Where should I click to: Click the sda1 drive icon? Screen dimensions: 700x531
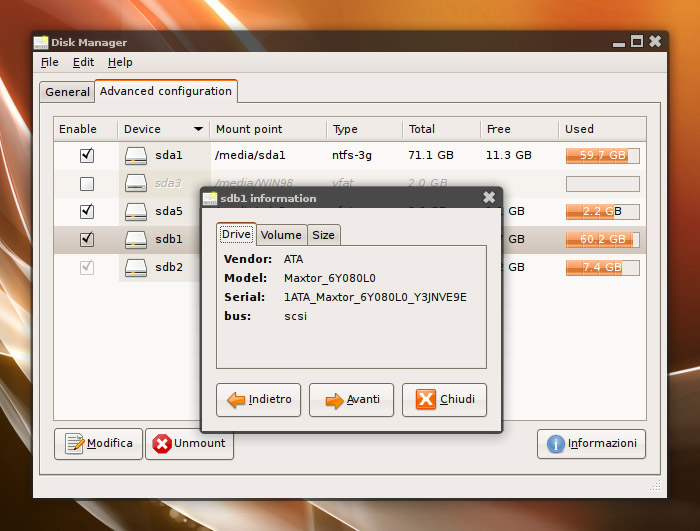[x=136, y=155]
